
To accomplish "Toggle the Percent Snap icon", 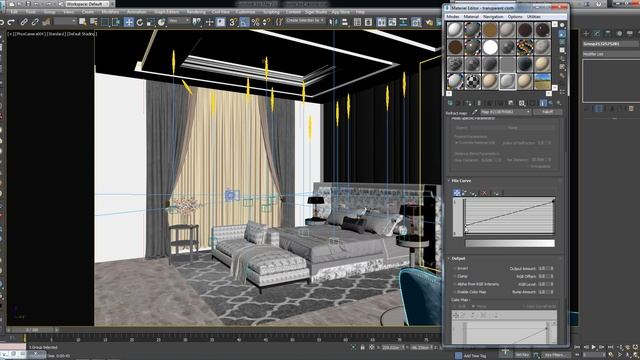I will point(255,22).
